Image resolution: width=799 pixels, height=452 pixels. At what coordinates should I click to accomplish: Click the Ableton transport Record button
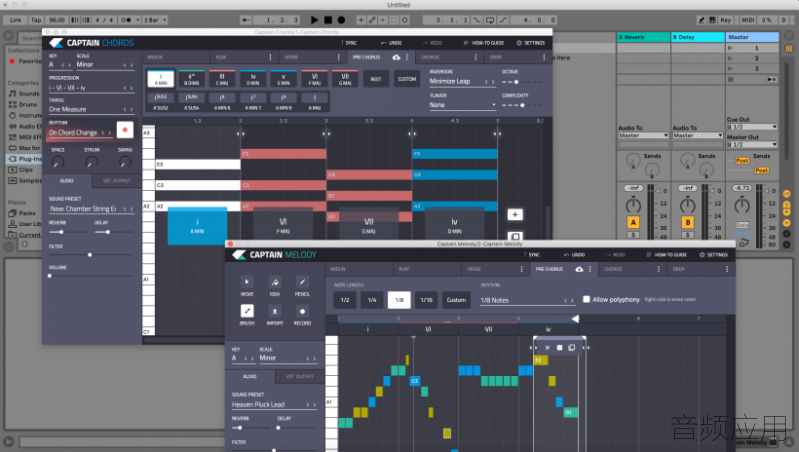(341, 20)
